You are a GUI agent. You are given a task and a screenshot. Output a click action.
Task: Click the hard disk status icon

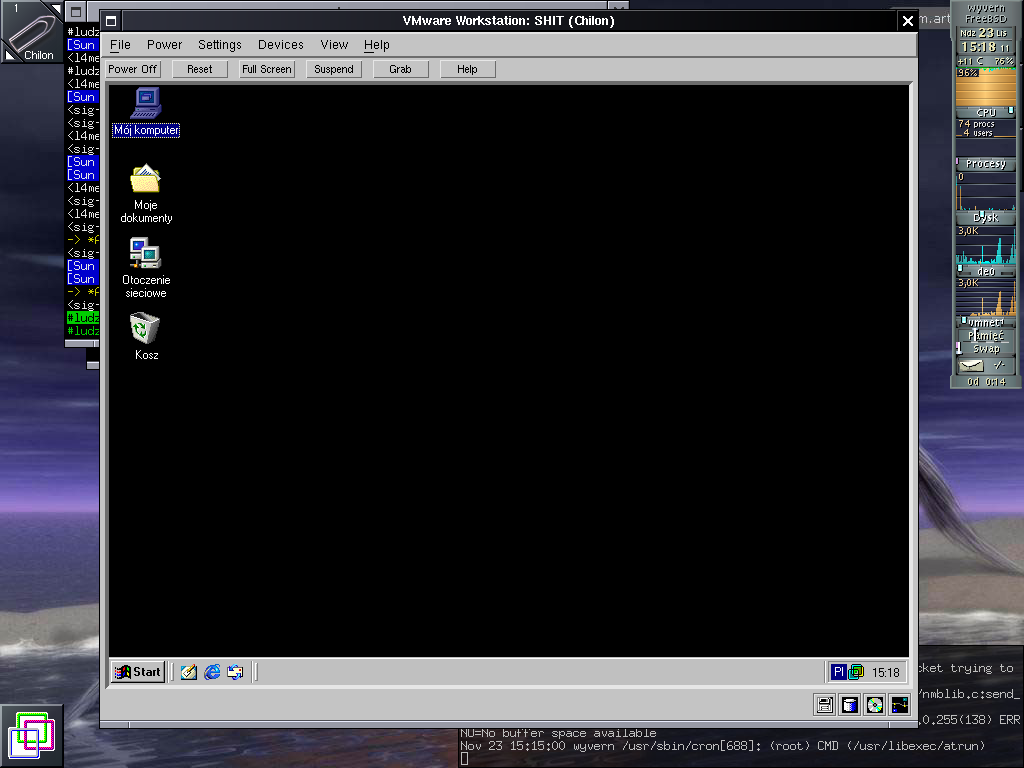[850, 704]
